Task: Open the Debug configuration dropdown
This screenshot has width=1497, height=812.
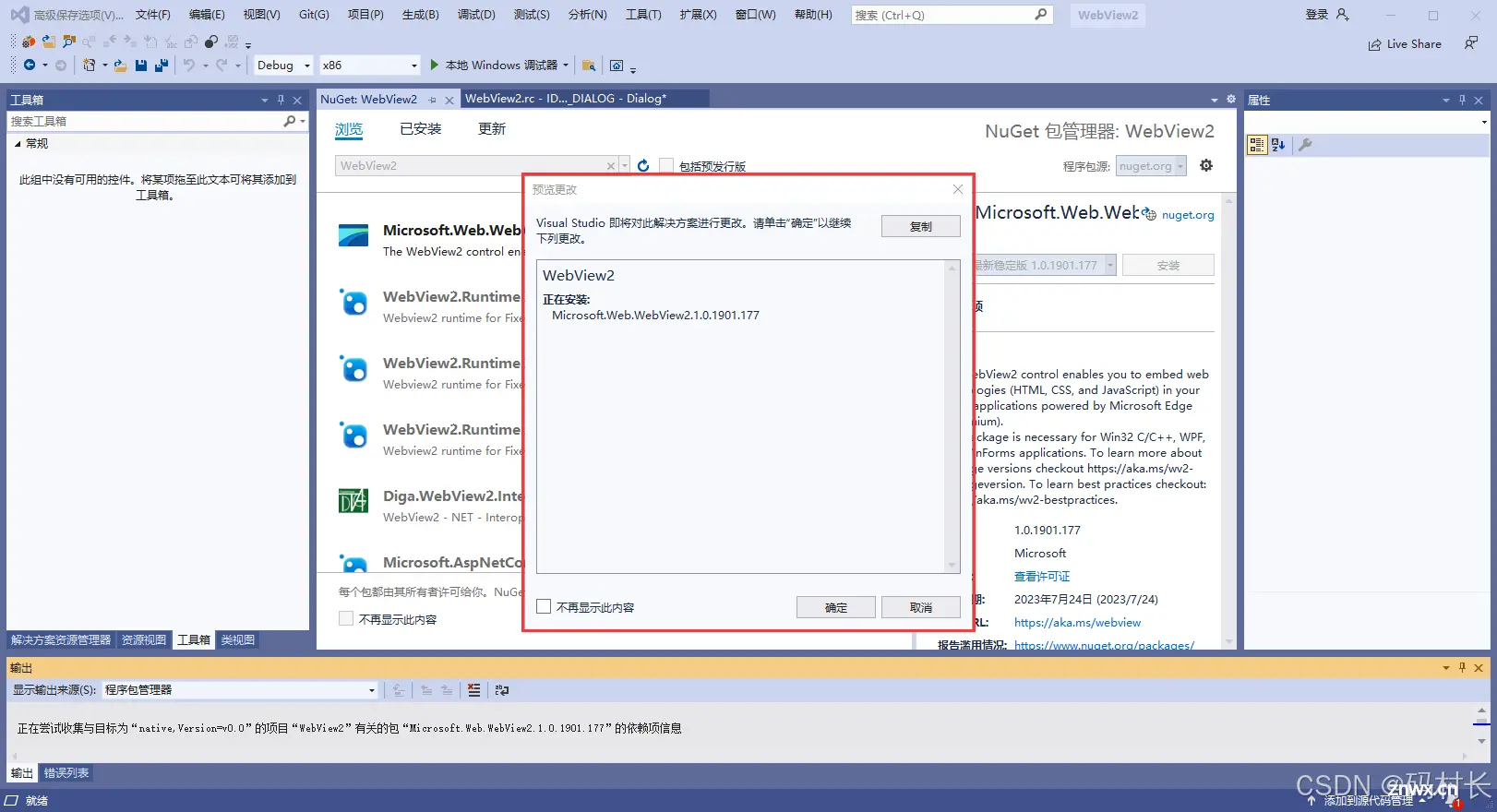Action: tap(284, 66)
